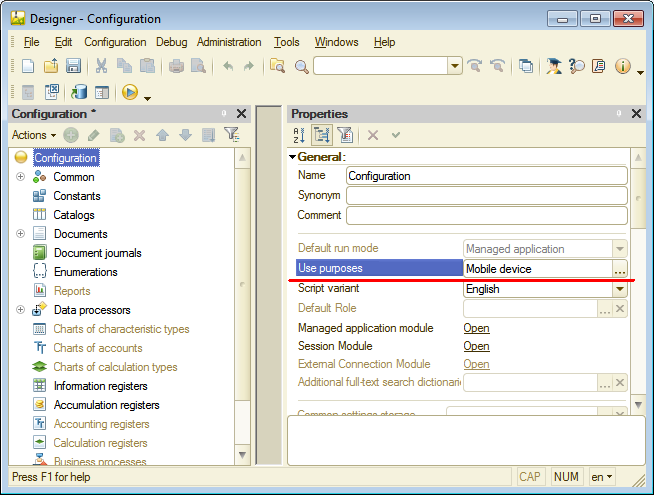Select the Constants tree item

[x=77, y=196]
